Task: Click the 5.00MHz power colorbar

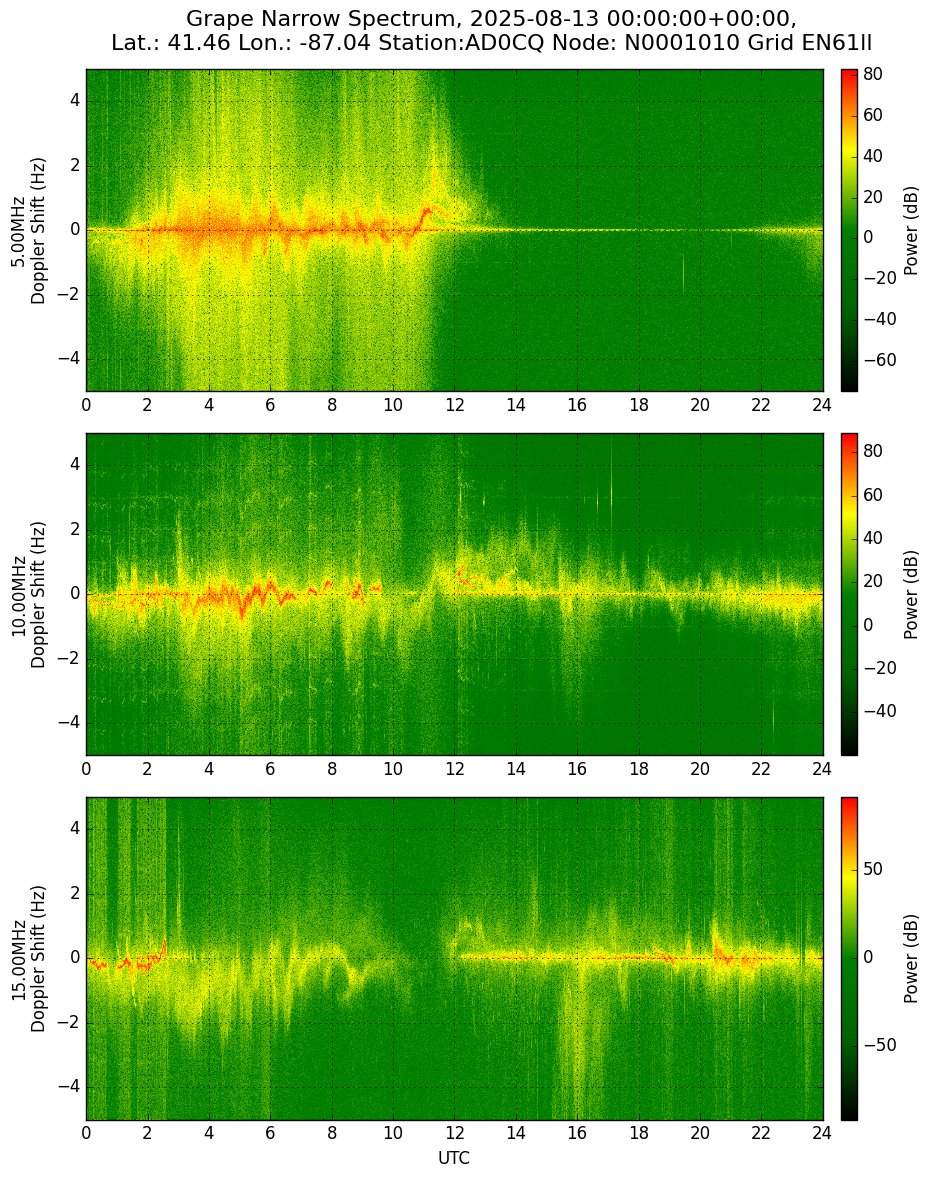Action: [849, 230]
